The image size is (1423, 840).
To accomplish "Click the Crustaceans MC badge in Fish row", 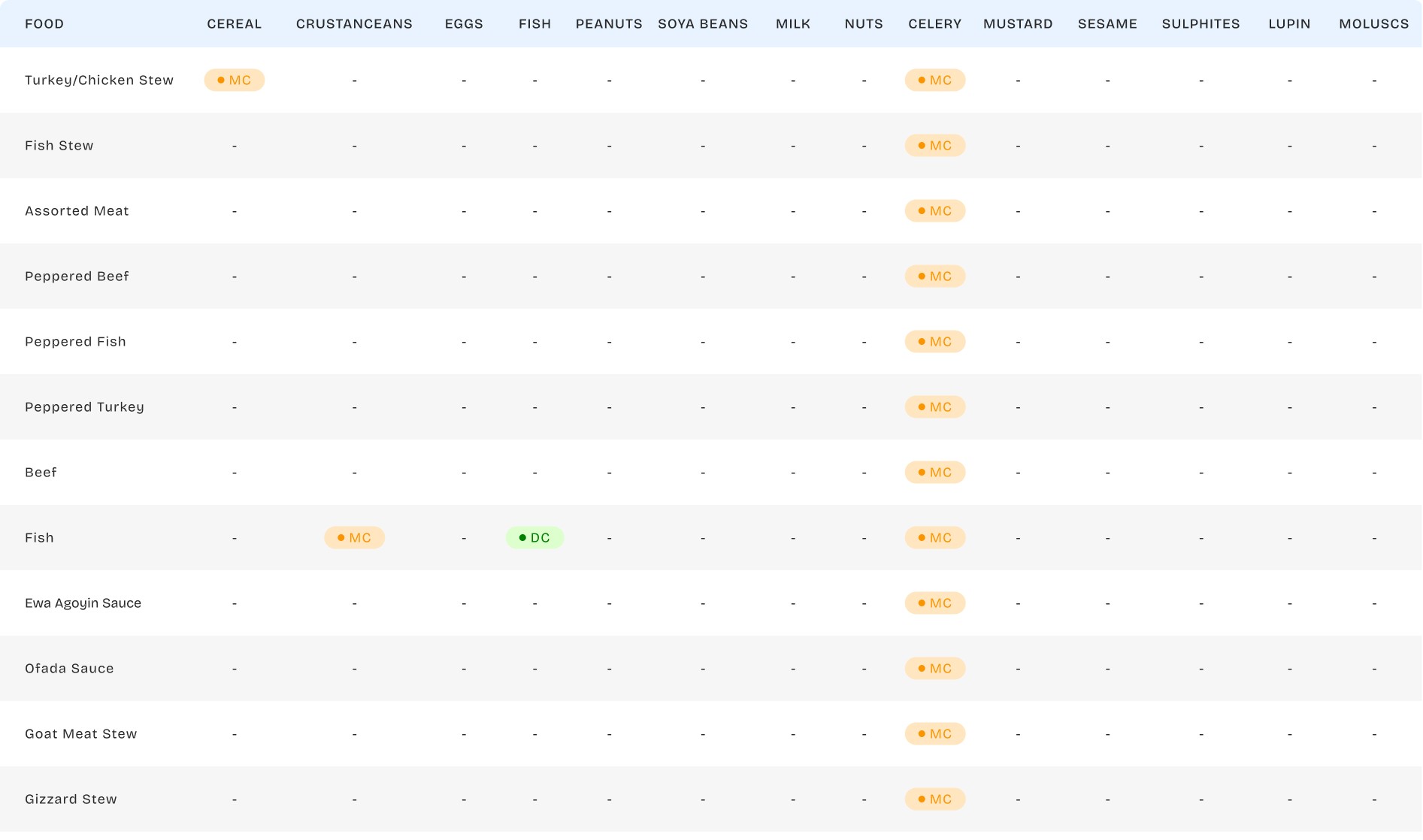I will [354, 538].
